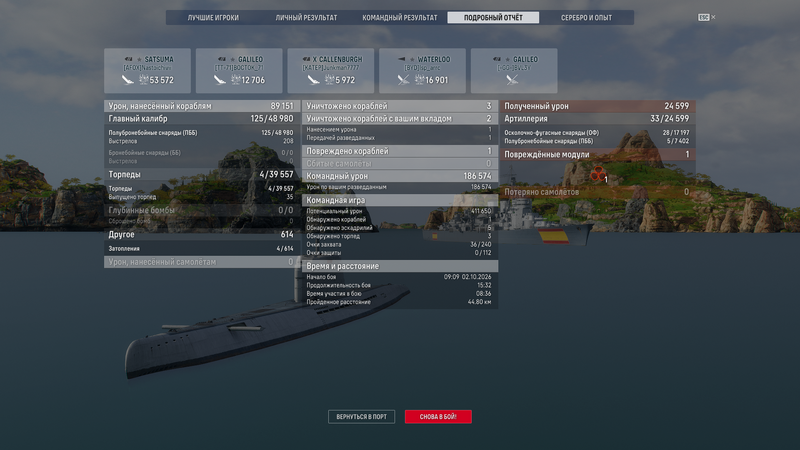Click the Передачей разведданных row
The height and width of the screenshot is (450, 800).
(400, 138)
